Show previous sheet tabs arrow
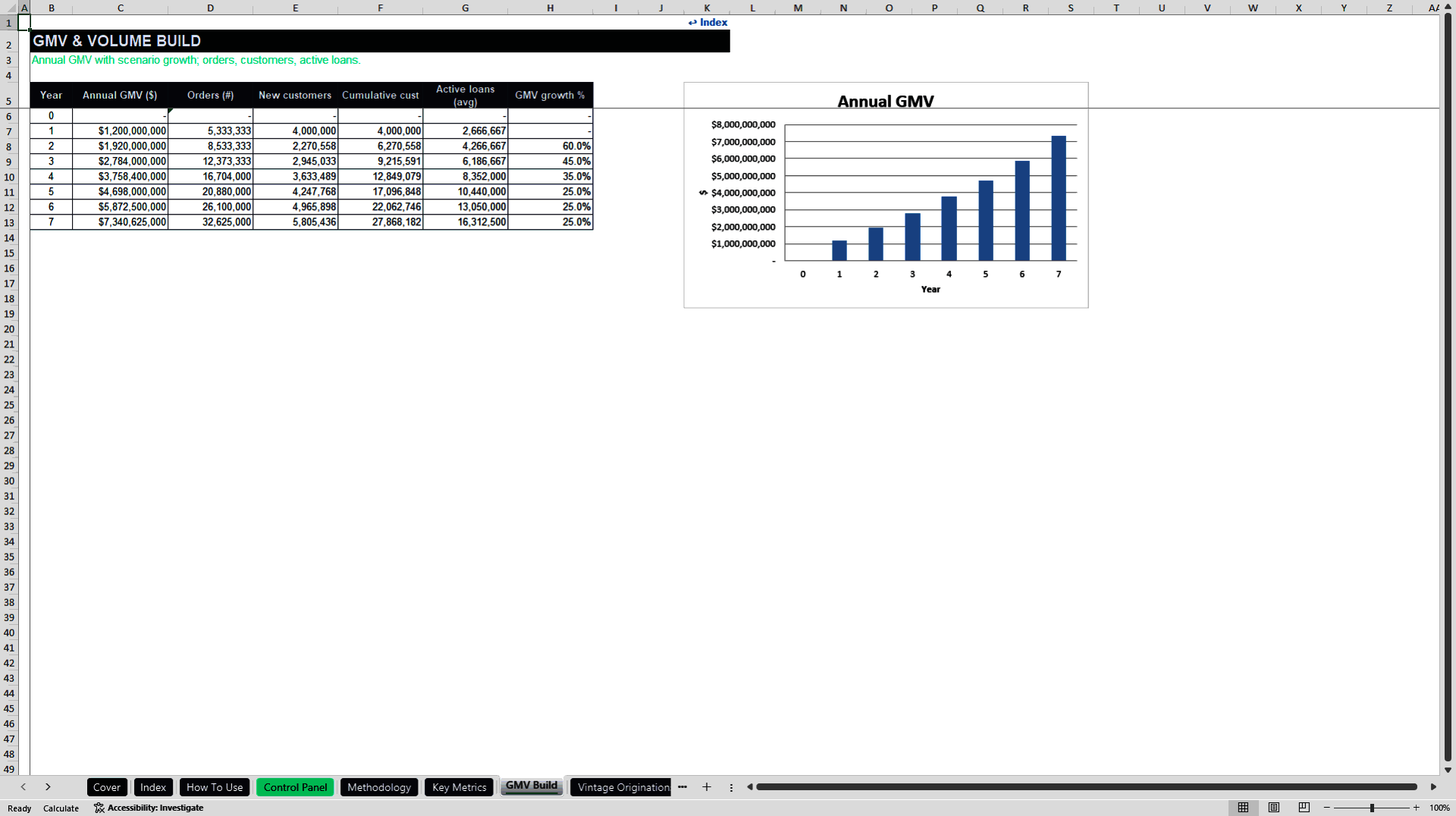This screenshot has width=1456, height=816. pos(24,787)
